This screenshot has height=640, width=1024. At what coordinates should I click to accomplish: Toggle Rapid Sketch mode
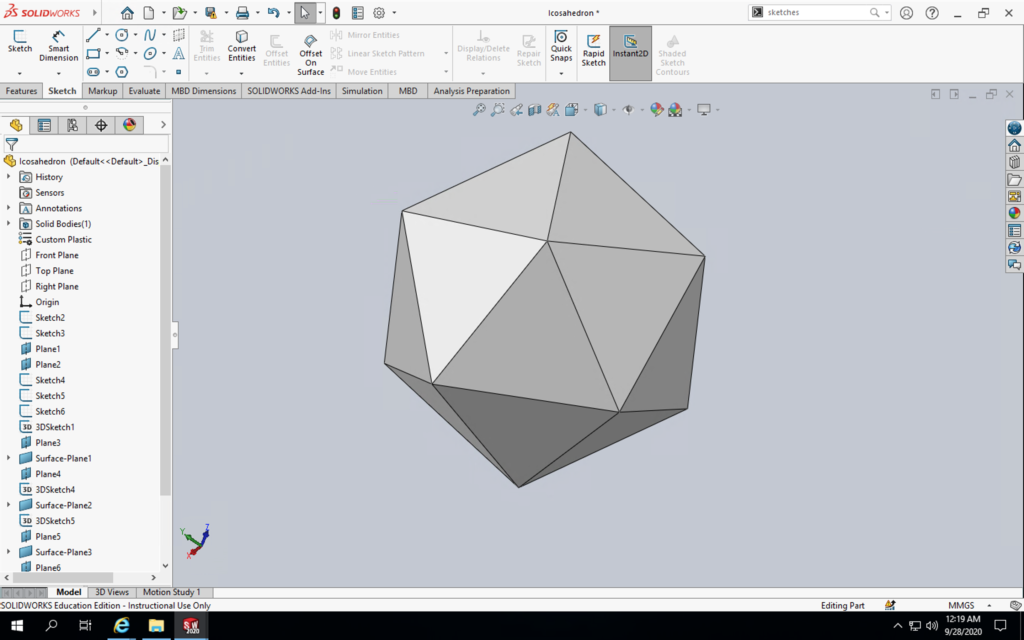[594, 52]
